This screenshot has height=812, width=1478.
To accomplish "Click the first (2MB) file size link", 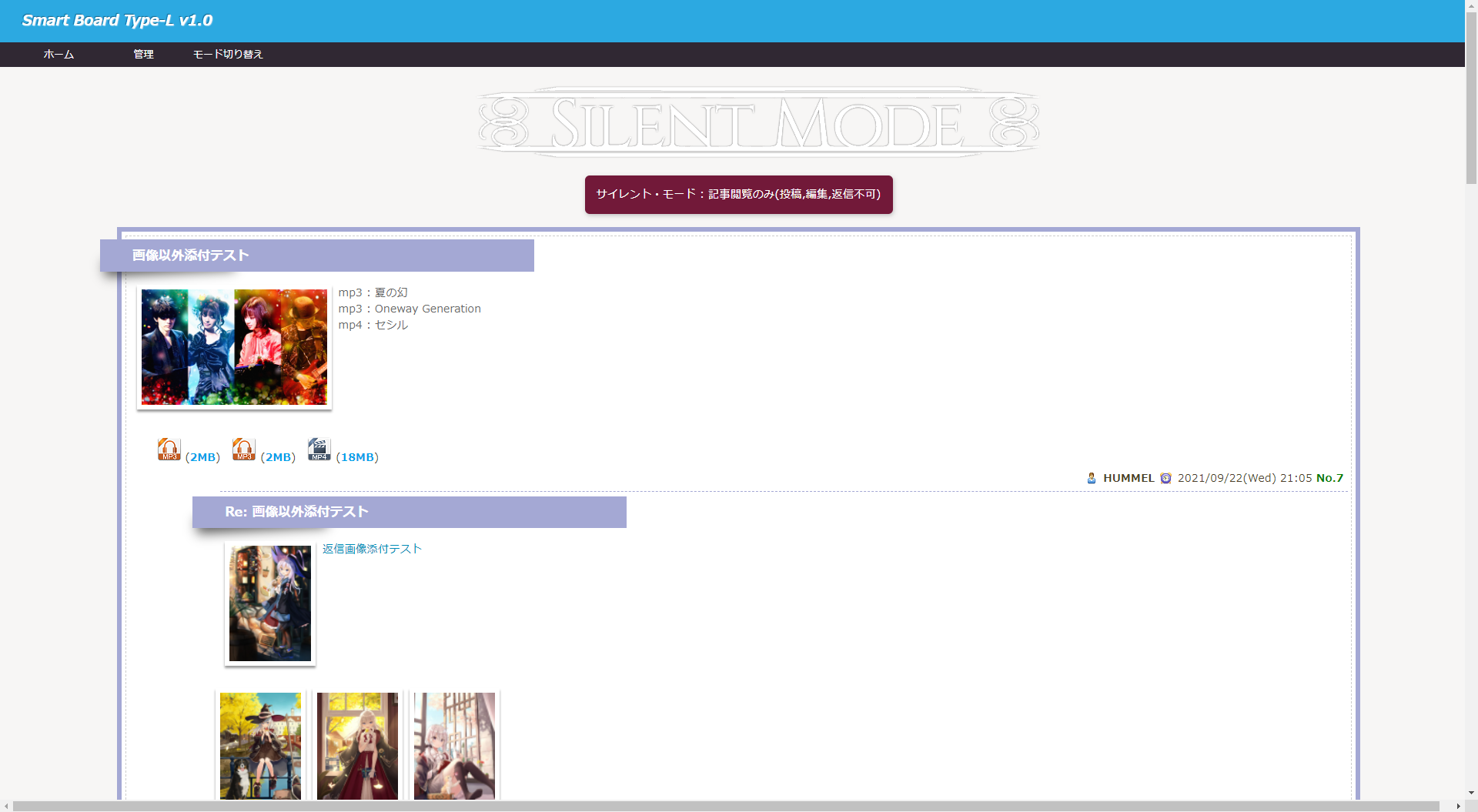I will 202,457.
